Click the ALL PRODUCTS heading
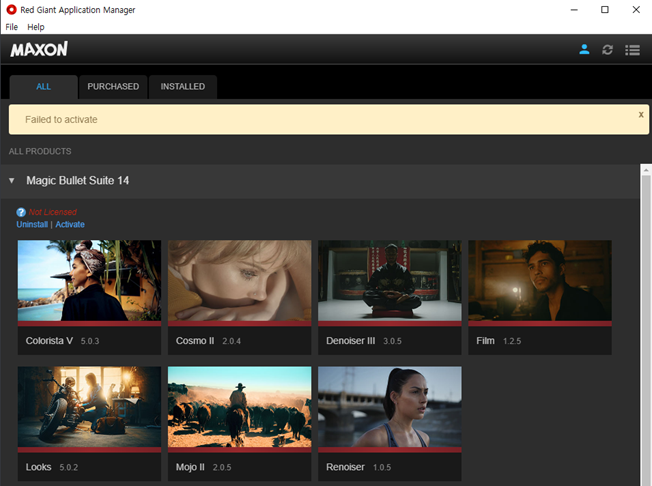This screenshot has width=652, height=486. 40,151
